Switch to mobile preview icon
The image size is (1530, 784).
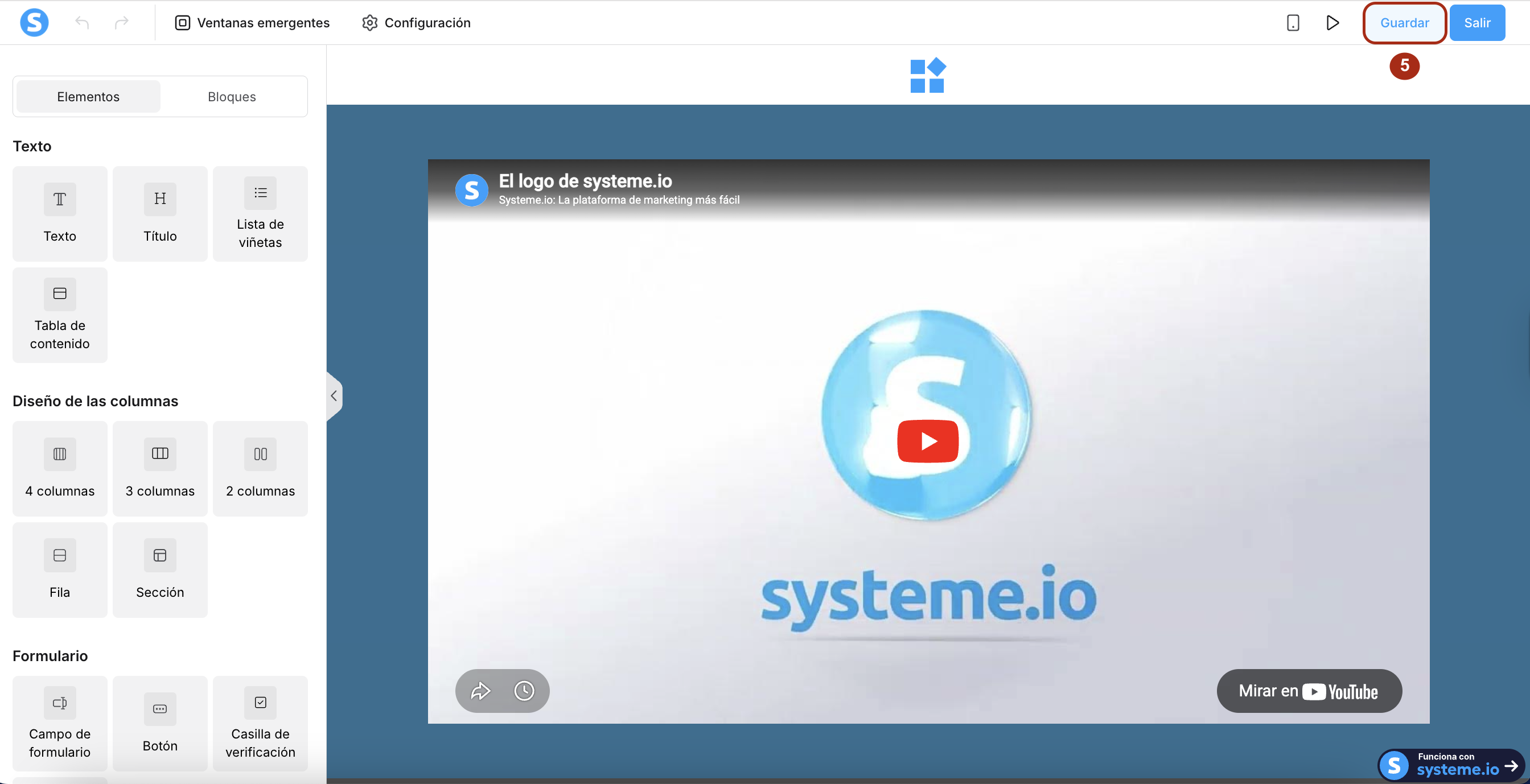[x=1293, y=23]
